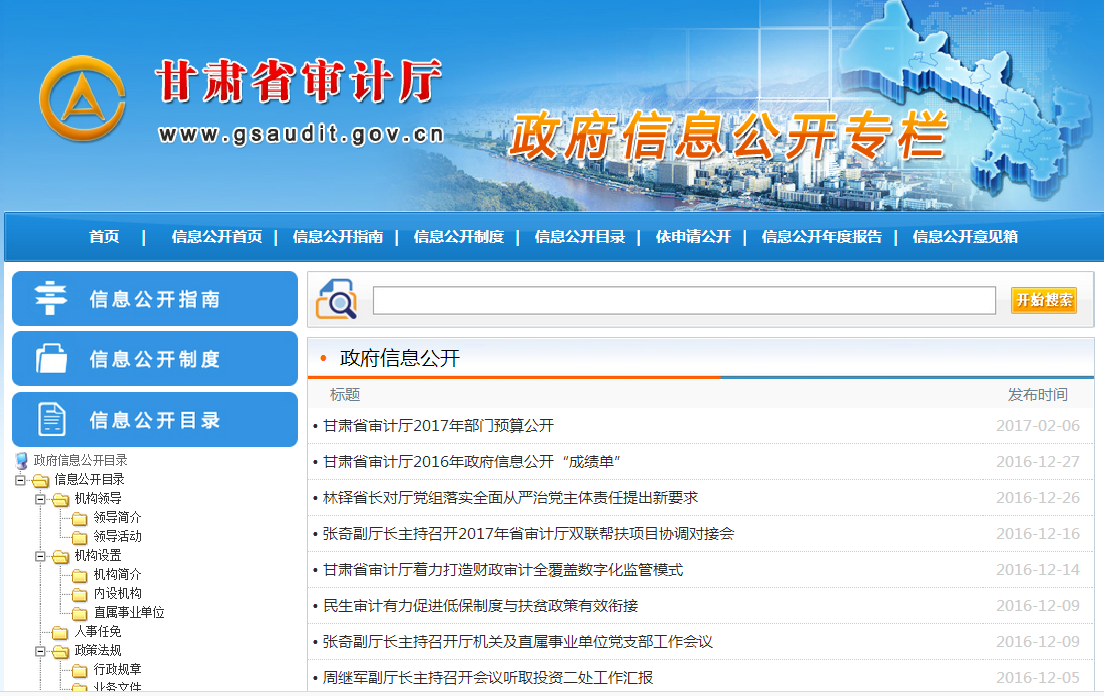Collapse the 政策法规 tree node
Viewport: 1104px width, 696px height.
pos(40,651)
